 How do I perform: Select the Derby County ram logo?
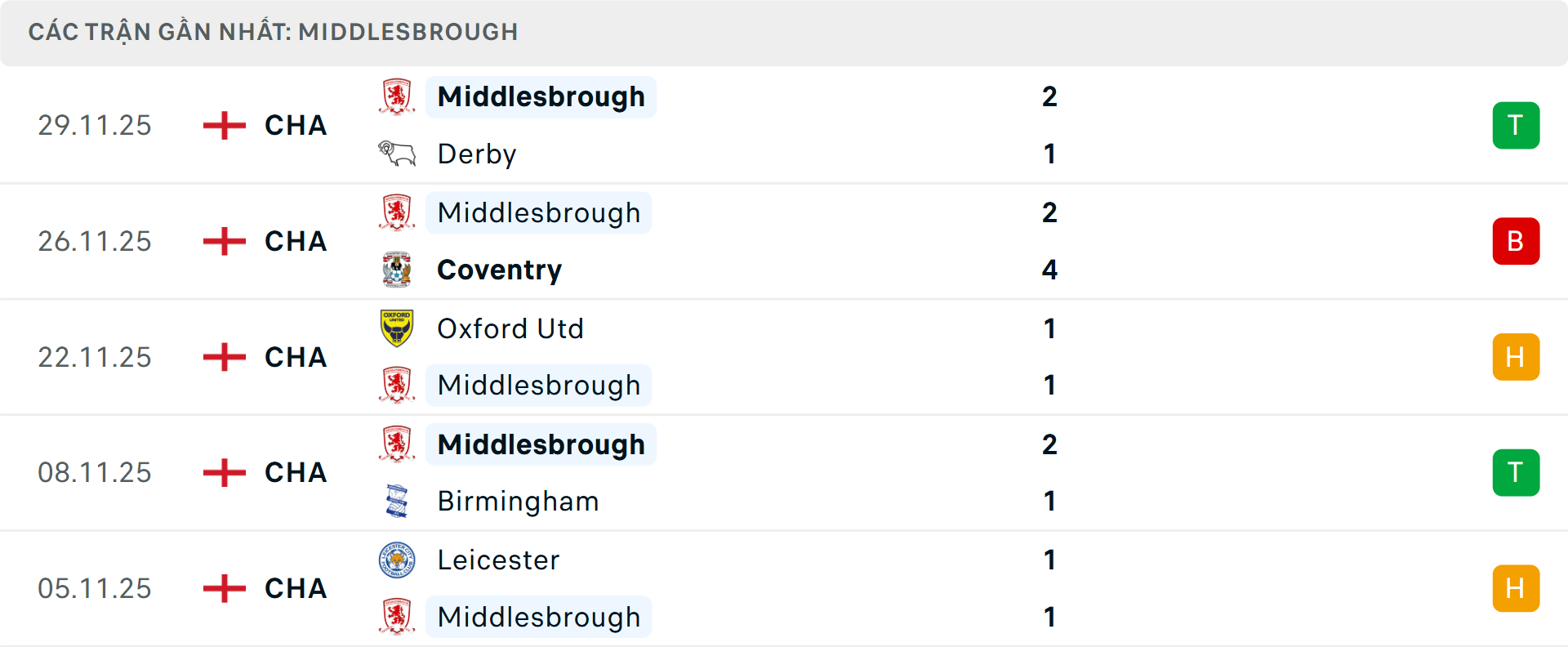pyautogui.click(x=398, y=152)
